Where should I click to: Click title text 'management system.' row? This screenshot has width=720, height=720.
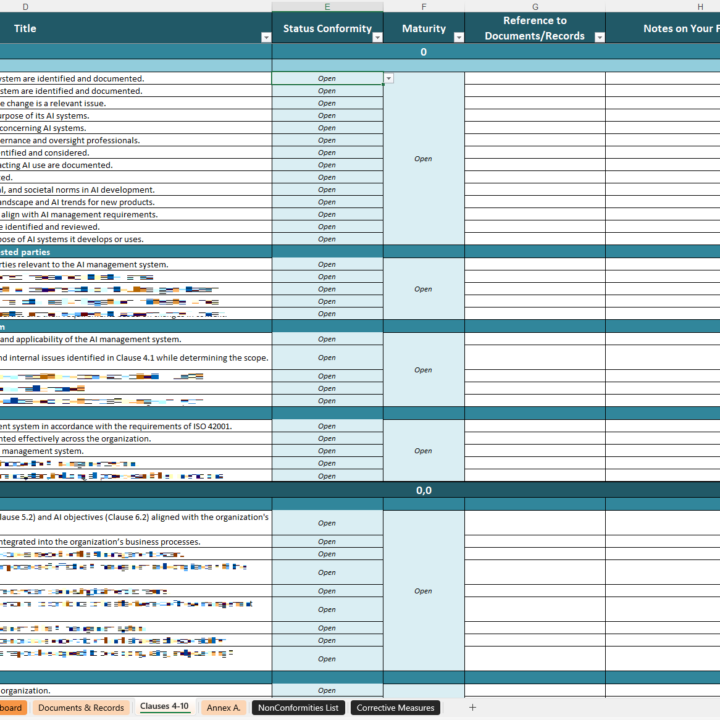[42, 451]
